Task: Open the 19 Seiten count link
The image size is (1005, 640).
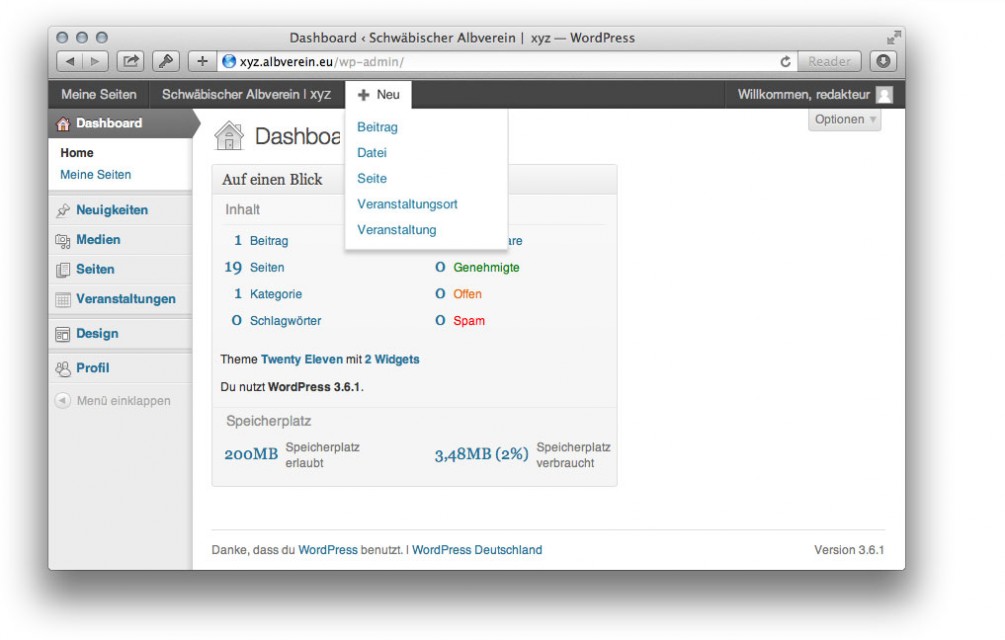Action: pos(254,267)
